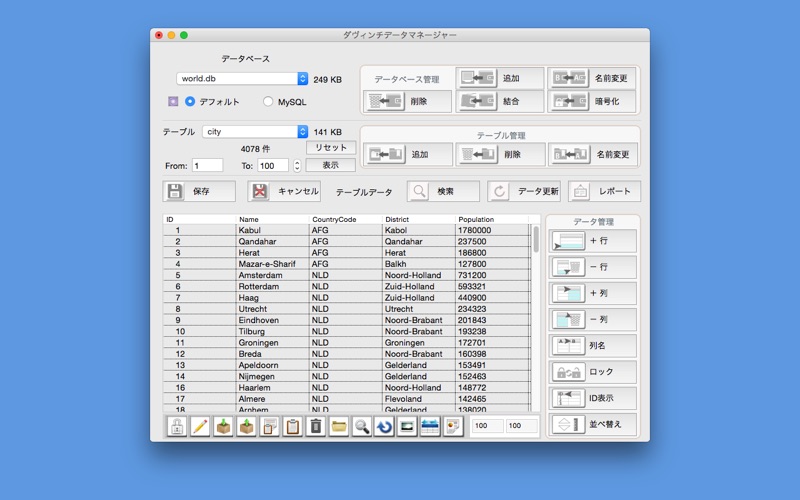The image size is (800, 500).
Task: Click the chart document icon in the bottom toolbar
Action: 453,426
